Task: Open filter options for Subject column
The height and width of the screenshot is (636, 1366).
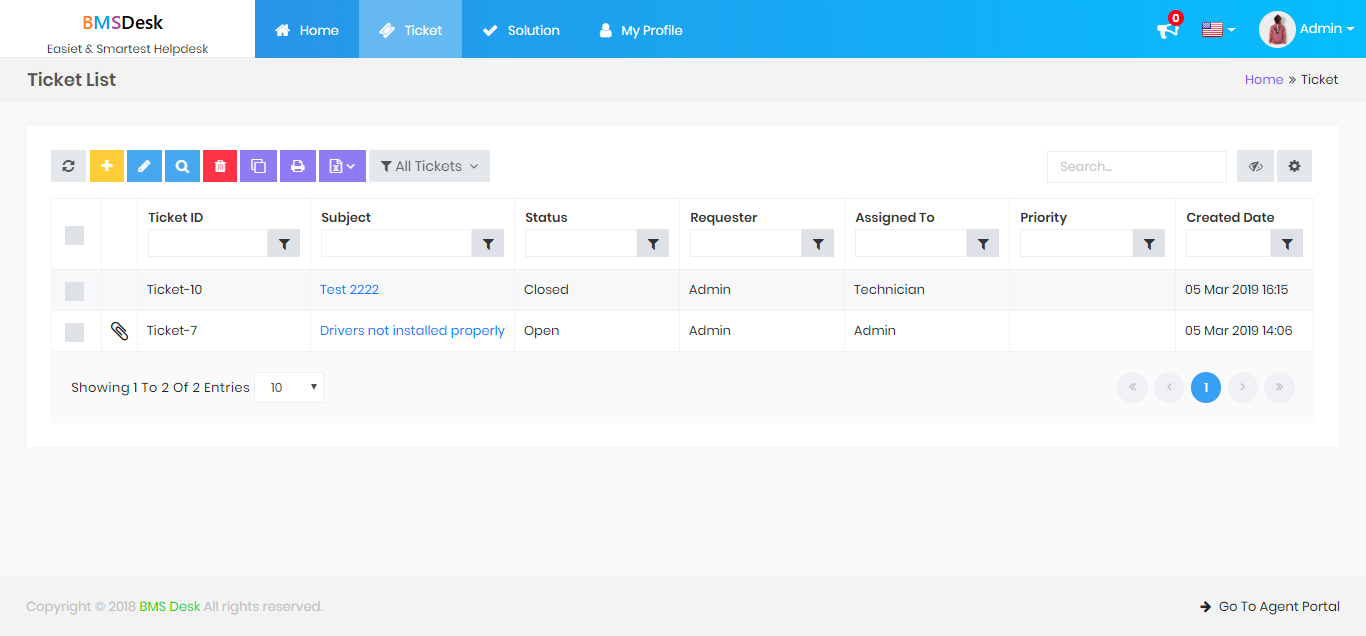Action: (x=488, y=243)
